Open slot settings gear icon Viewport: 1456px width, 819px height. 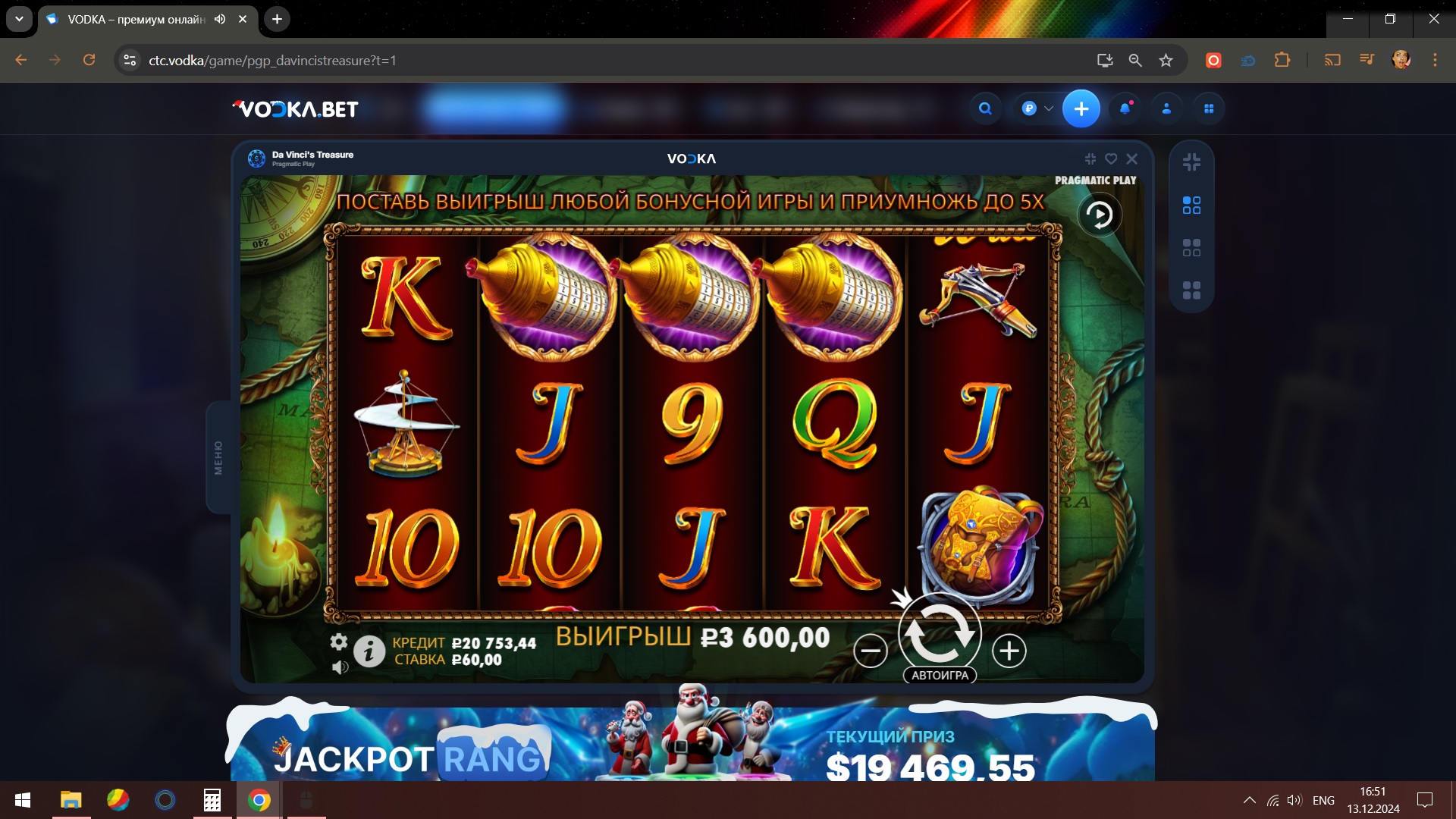(339, 642)
